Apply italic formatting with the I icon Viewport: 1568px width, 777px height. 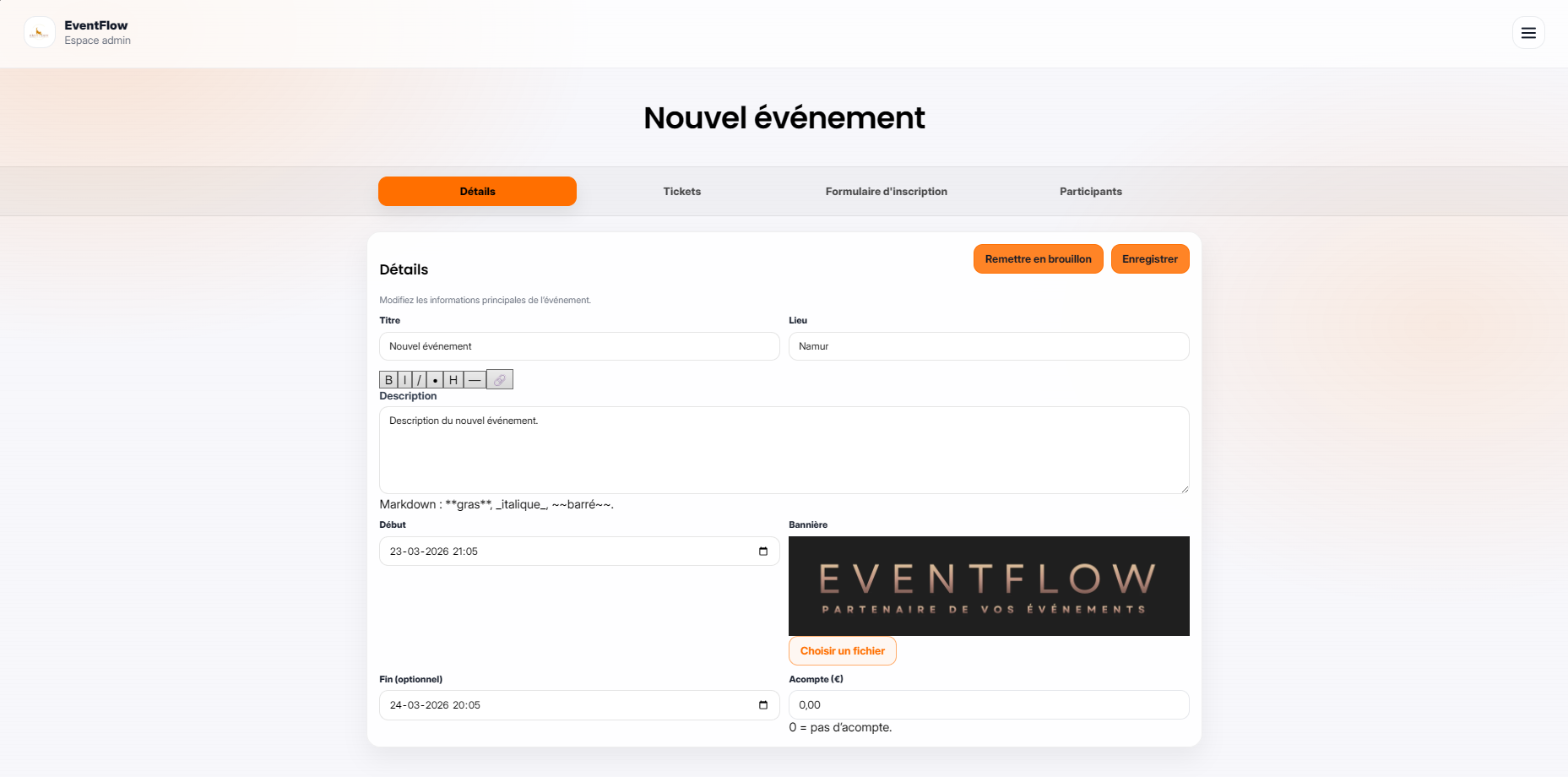pos(404,379)
